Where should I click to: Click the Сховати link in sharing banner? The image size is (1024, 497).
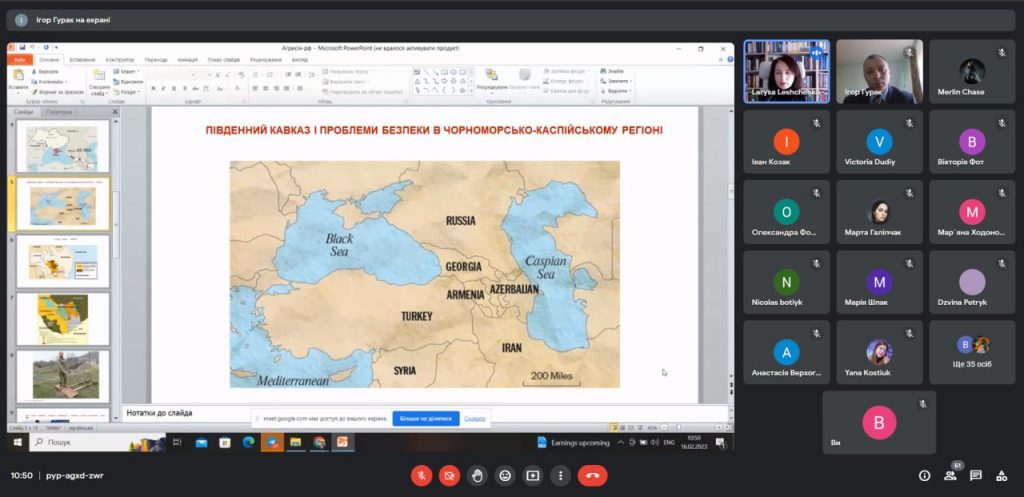[x=475, y=419]
